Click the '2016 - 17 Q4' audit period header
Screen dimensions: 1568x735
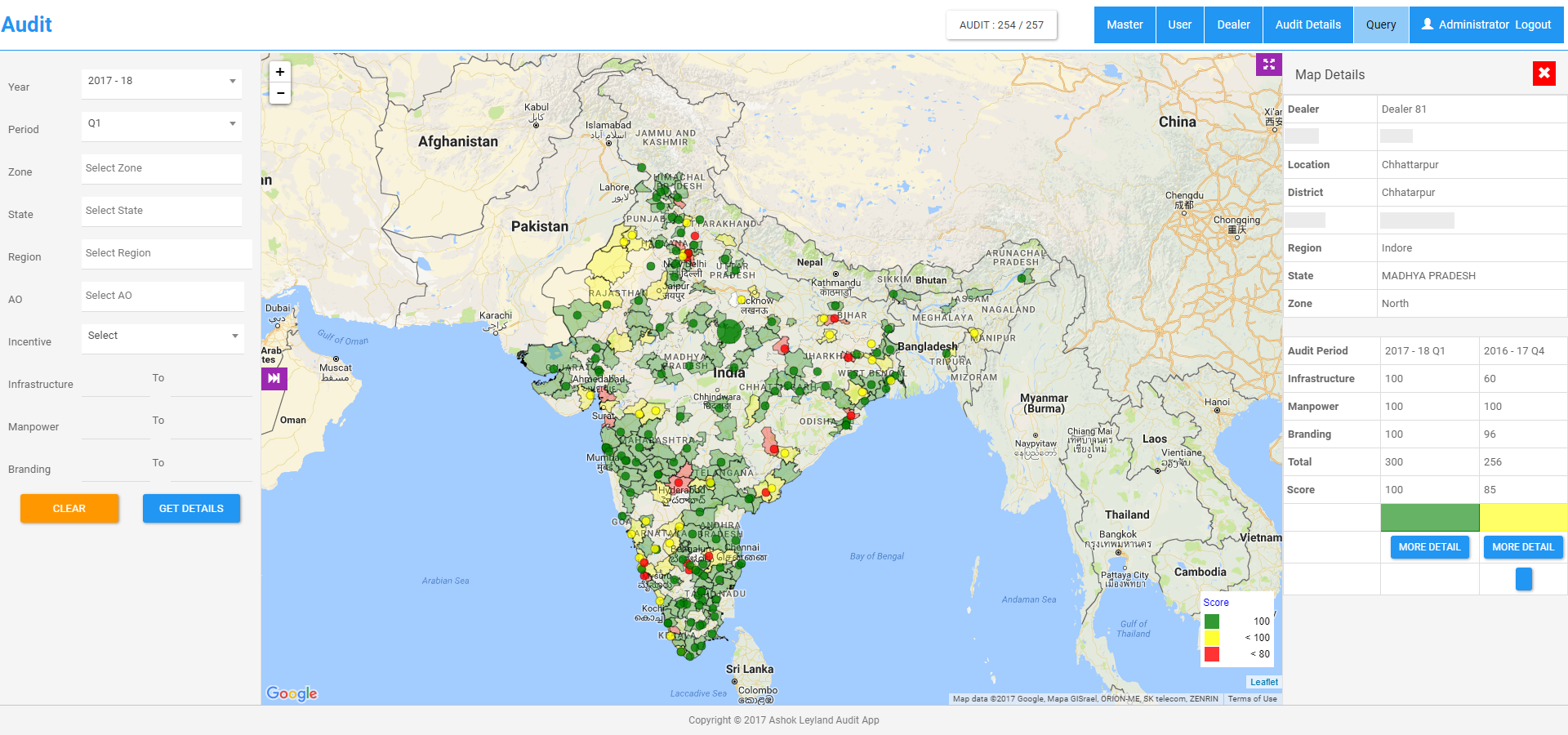click(1514, 351)
